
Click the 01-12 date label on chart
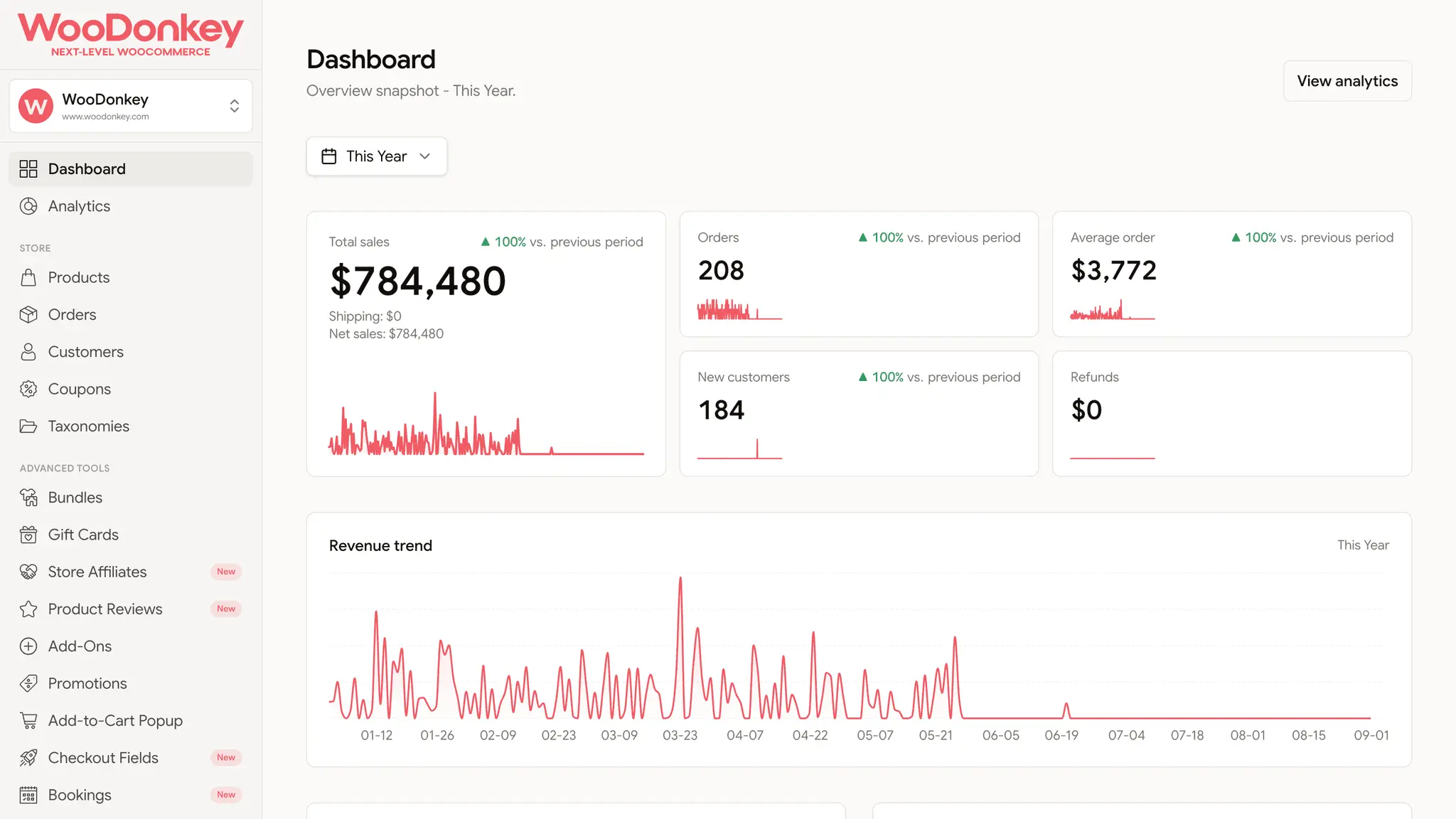[x=377, y=735]
